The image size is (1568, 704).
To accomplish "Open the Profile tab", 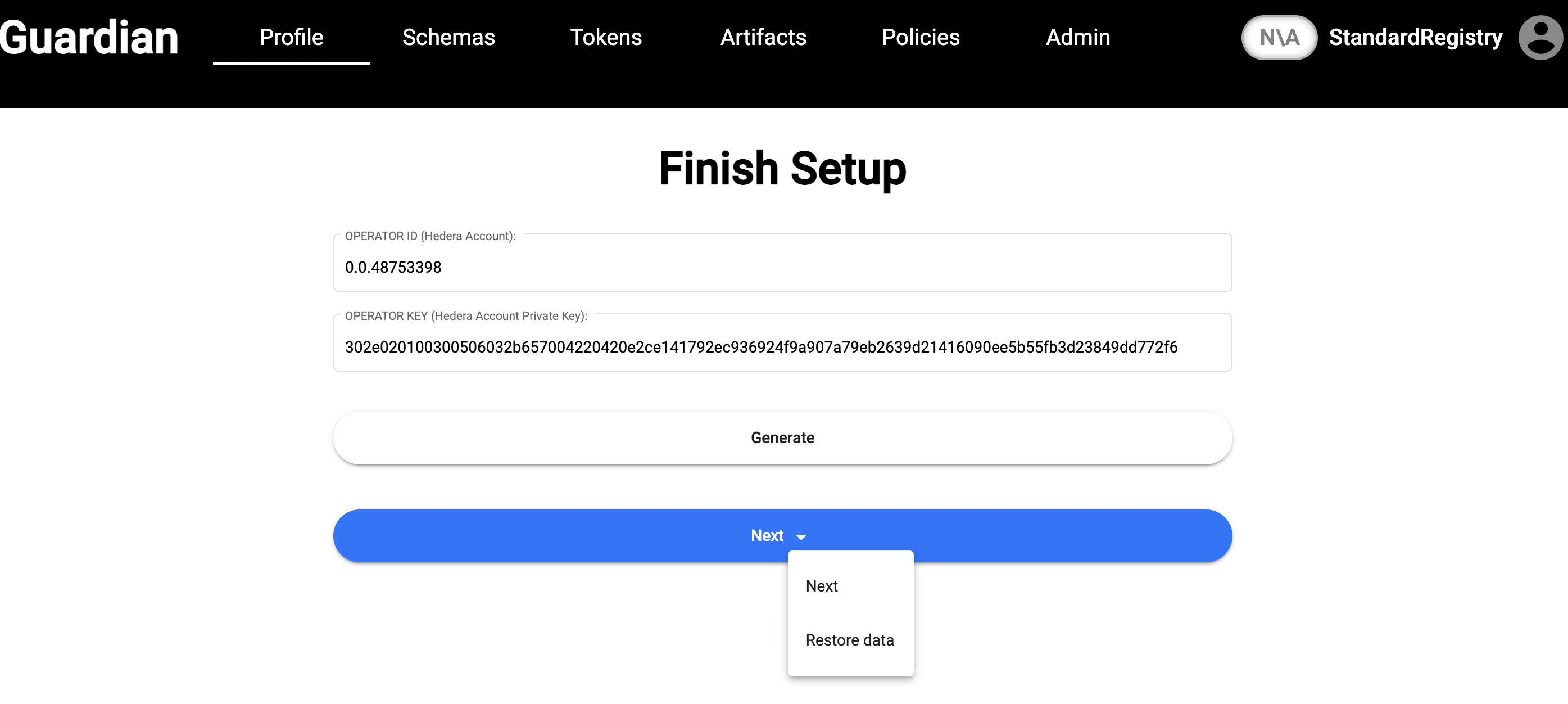I will [x=291, y=38].
